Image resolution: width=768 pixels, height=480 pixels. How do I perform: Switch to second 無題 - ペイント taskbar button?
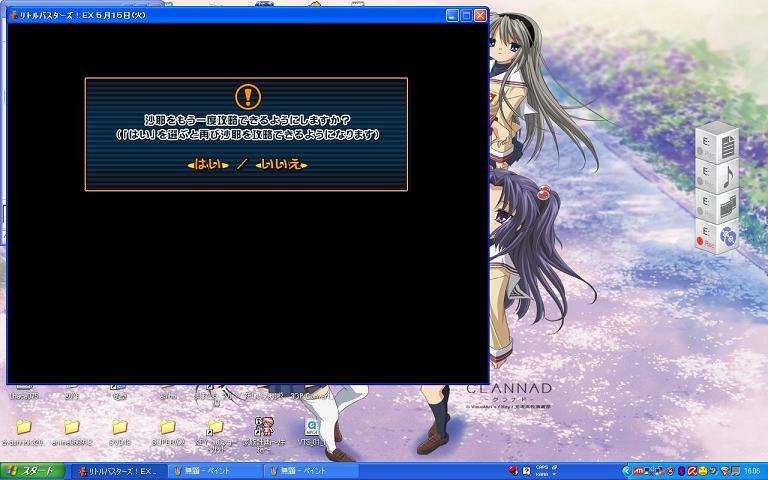click(312, 471)
